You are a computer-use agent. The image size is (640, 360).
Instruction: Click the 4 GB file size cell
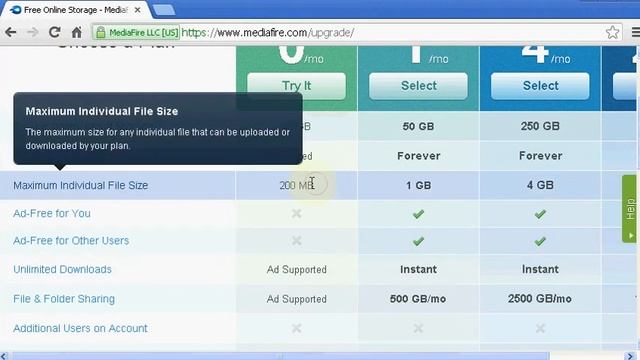pyautogui.click(x=540, y=185)
